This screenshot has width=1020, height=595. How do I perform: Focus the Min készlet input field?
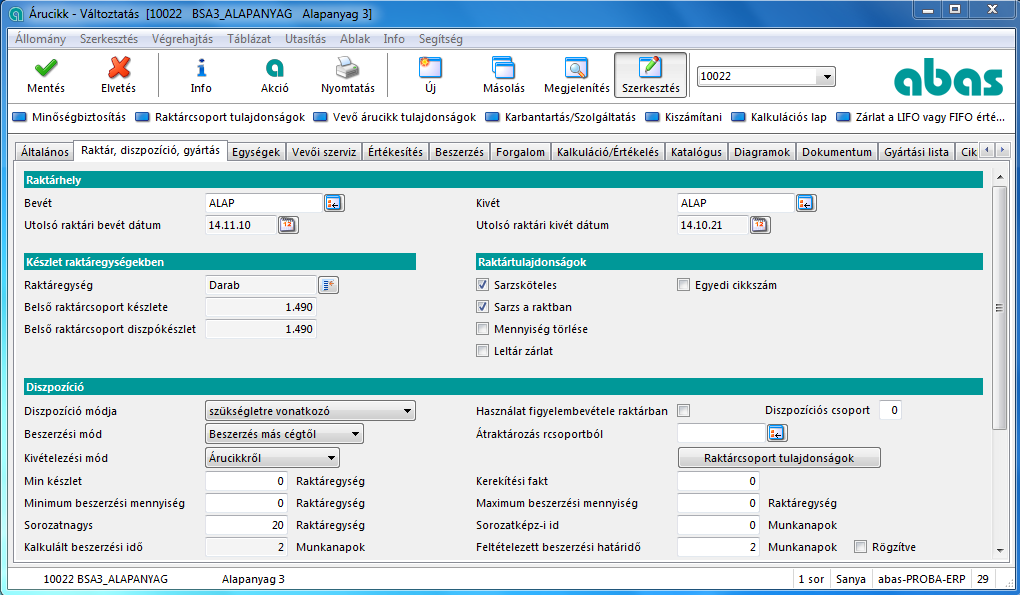[246, 481]
